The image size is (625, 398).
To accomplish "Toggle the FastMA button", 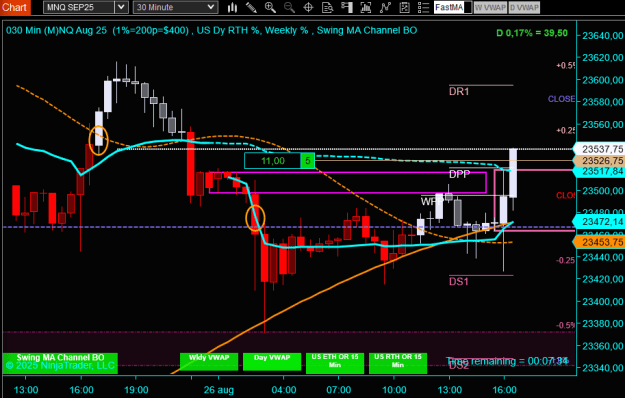I will point(453,7).
